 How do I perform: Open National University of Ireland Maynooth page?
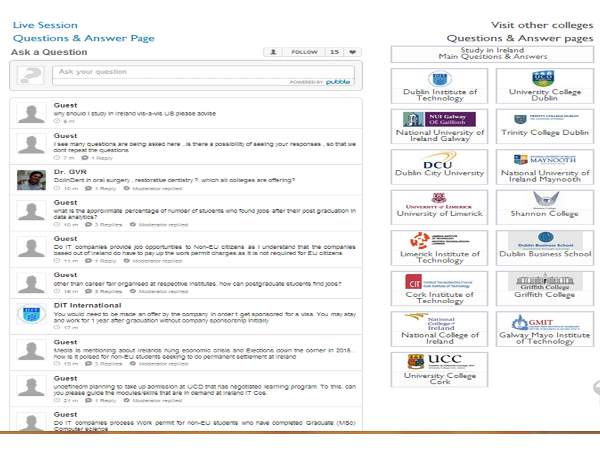[x=545, y=167]
